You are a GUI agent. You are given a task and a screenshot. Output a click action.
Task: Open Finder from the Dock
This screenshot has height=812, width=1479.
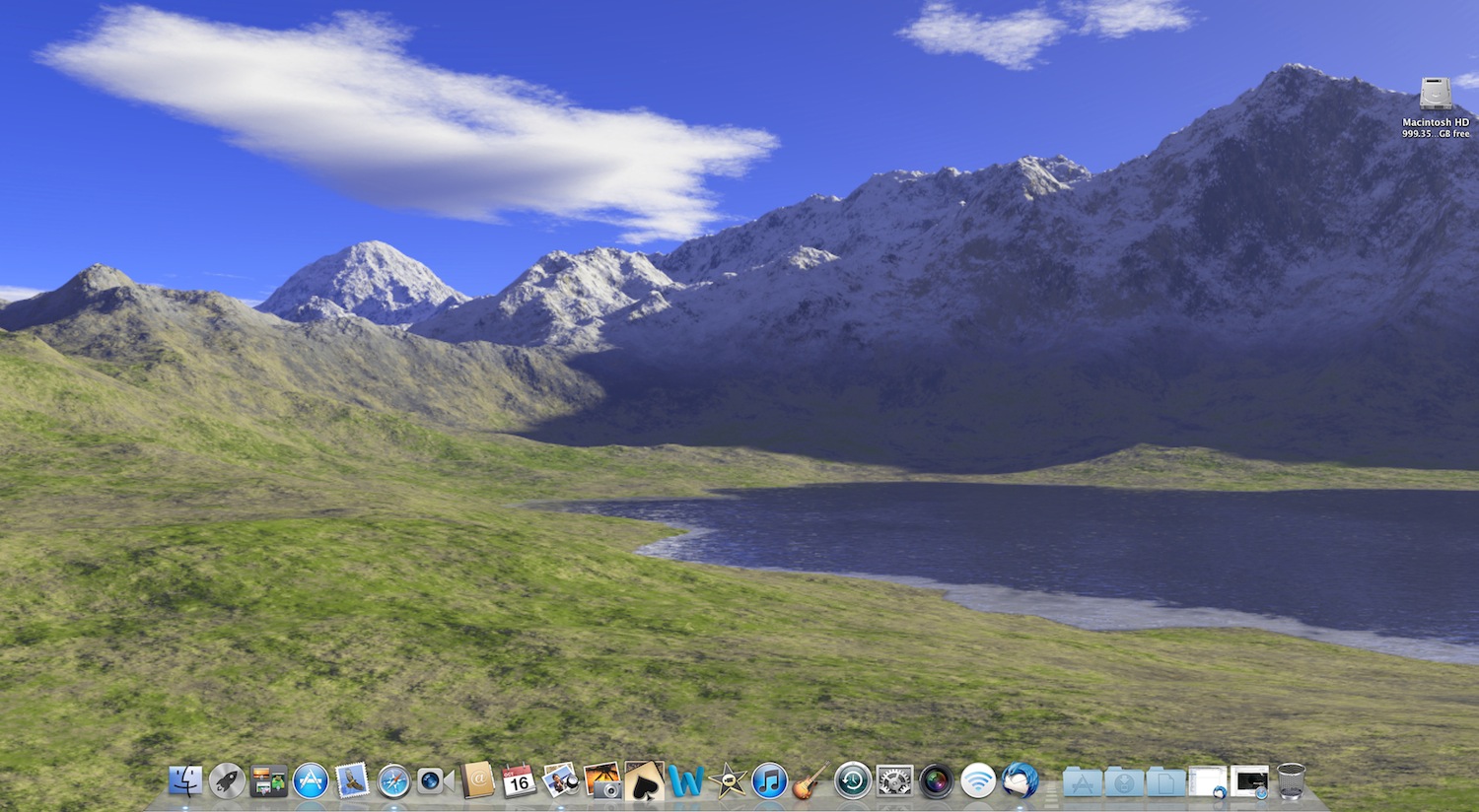coord(185,781)
